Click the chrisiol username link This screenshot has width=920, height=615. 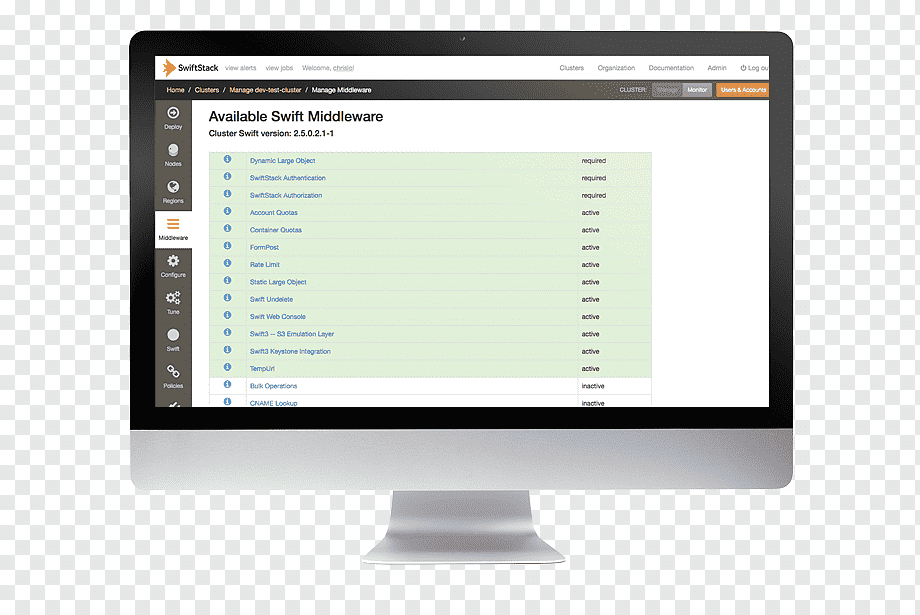click(x=344, y=68)
